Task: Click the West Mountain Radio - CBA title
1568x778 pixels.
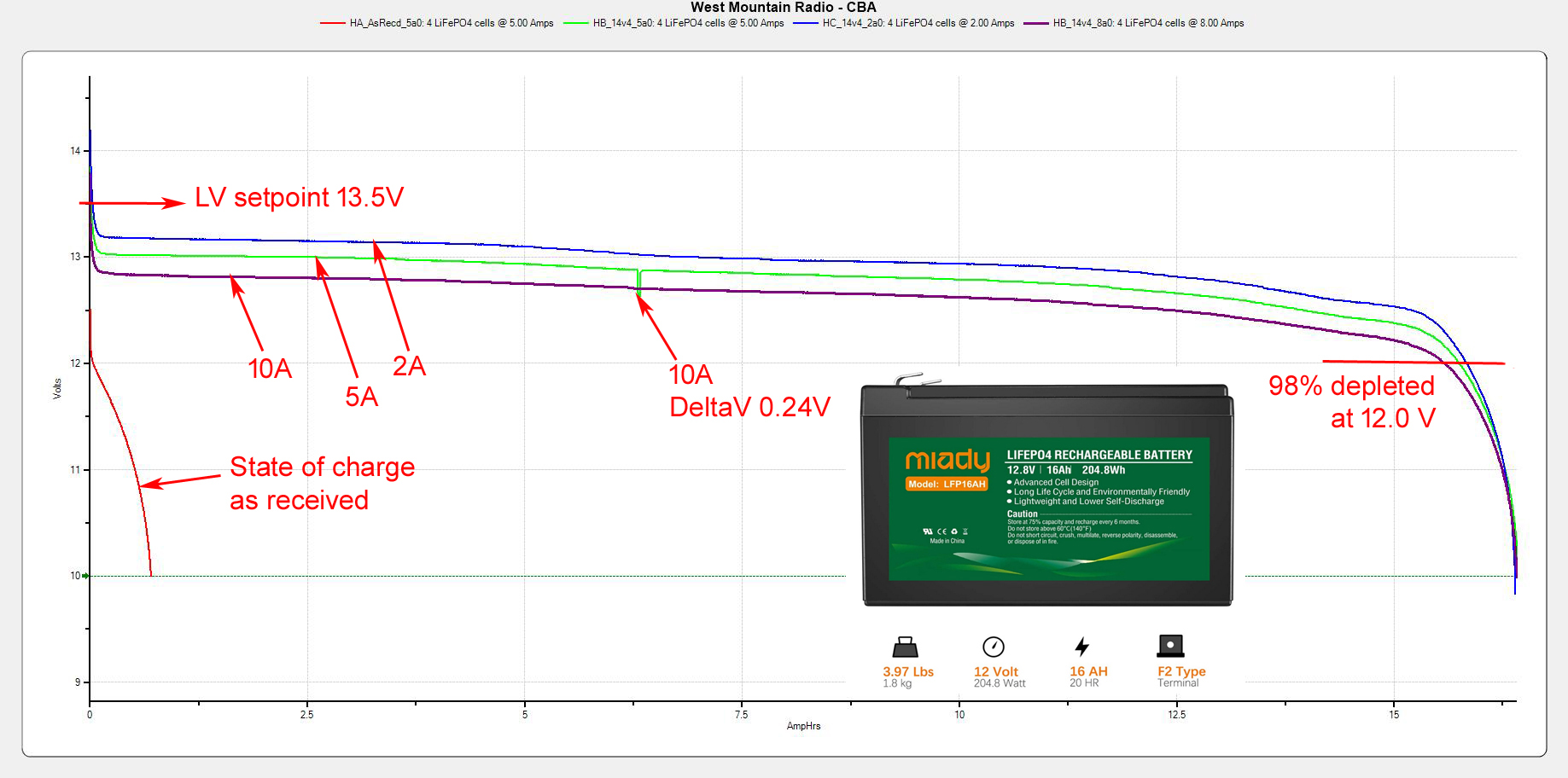Action: 783,8
